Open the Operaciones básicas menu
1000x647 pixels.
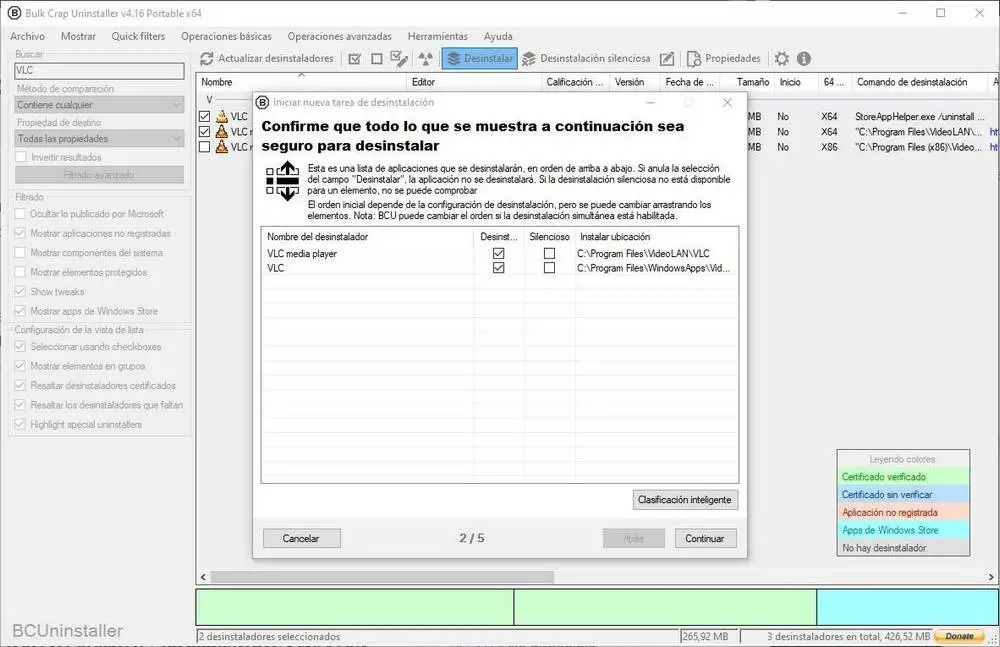pyautogui.click(x=226, y=36)
